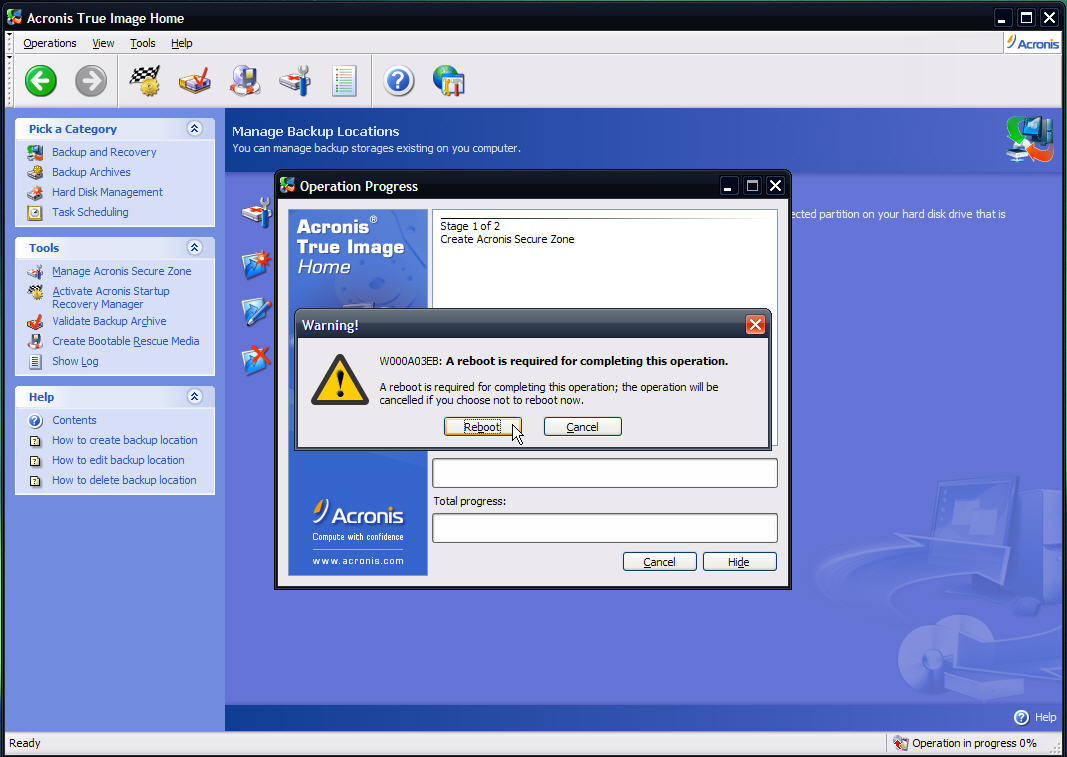Click the status bar operation progress icon
1067x757 pixels.
900,743
